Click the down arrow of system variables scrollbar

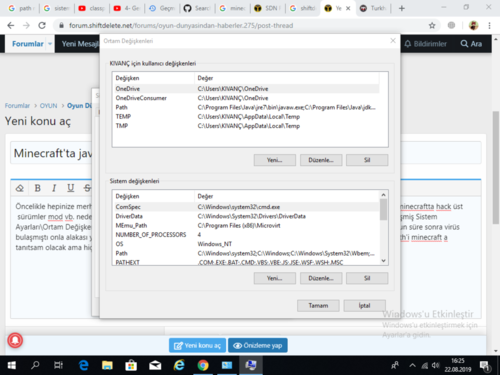click(x=384, y=261)
